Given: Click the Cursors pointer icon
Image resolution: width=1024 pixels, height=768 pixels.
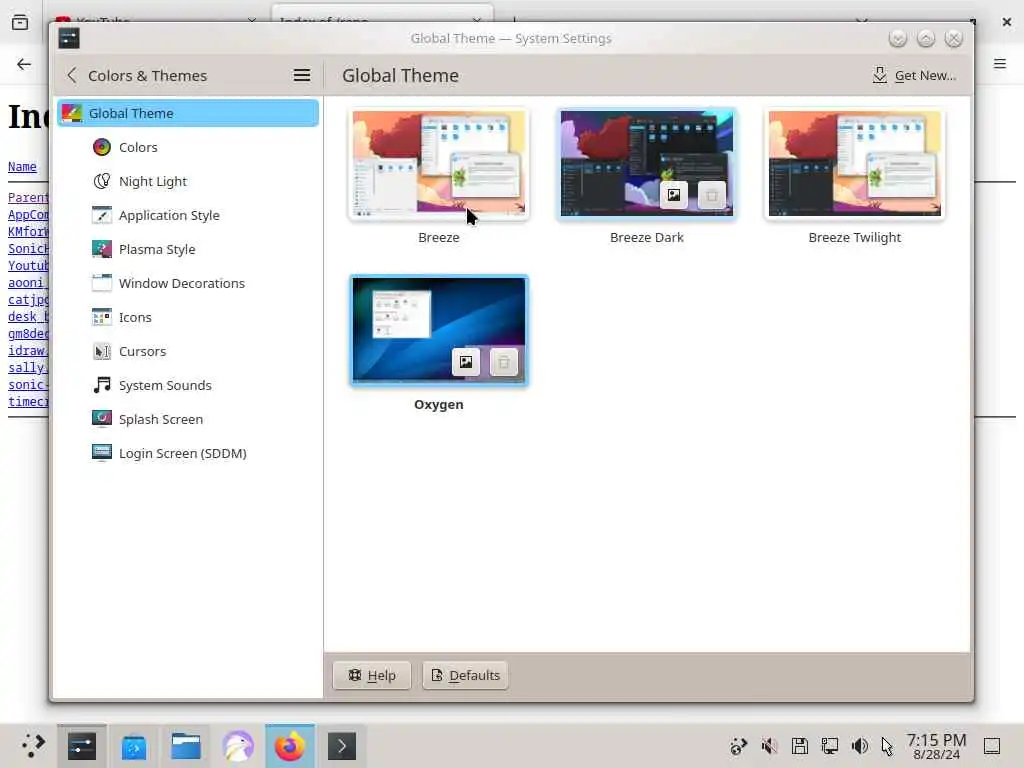Looking at the screenshot, I should [x=102, y=351].
